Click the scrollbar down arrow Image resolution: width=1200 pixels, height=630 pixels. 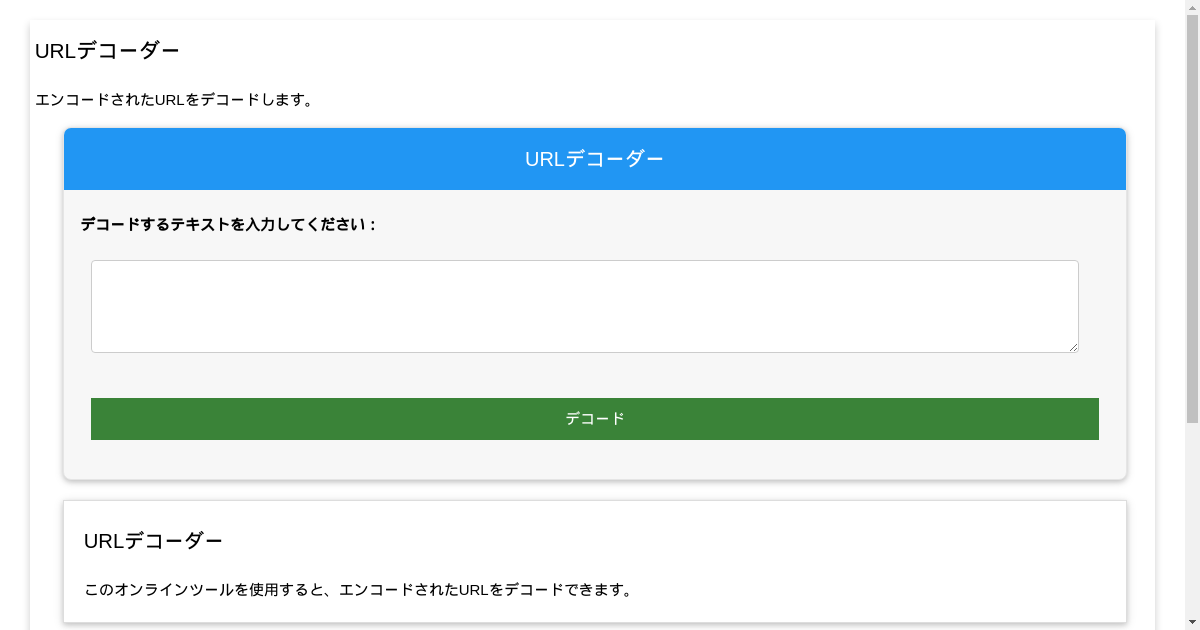click(1191, 622)
